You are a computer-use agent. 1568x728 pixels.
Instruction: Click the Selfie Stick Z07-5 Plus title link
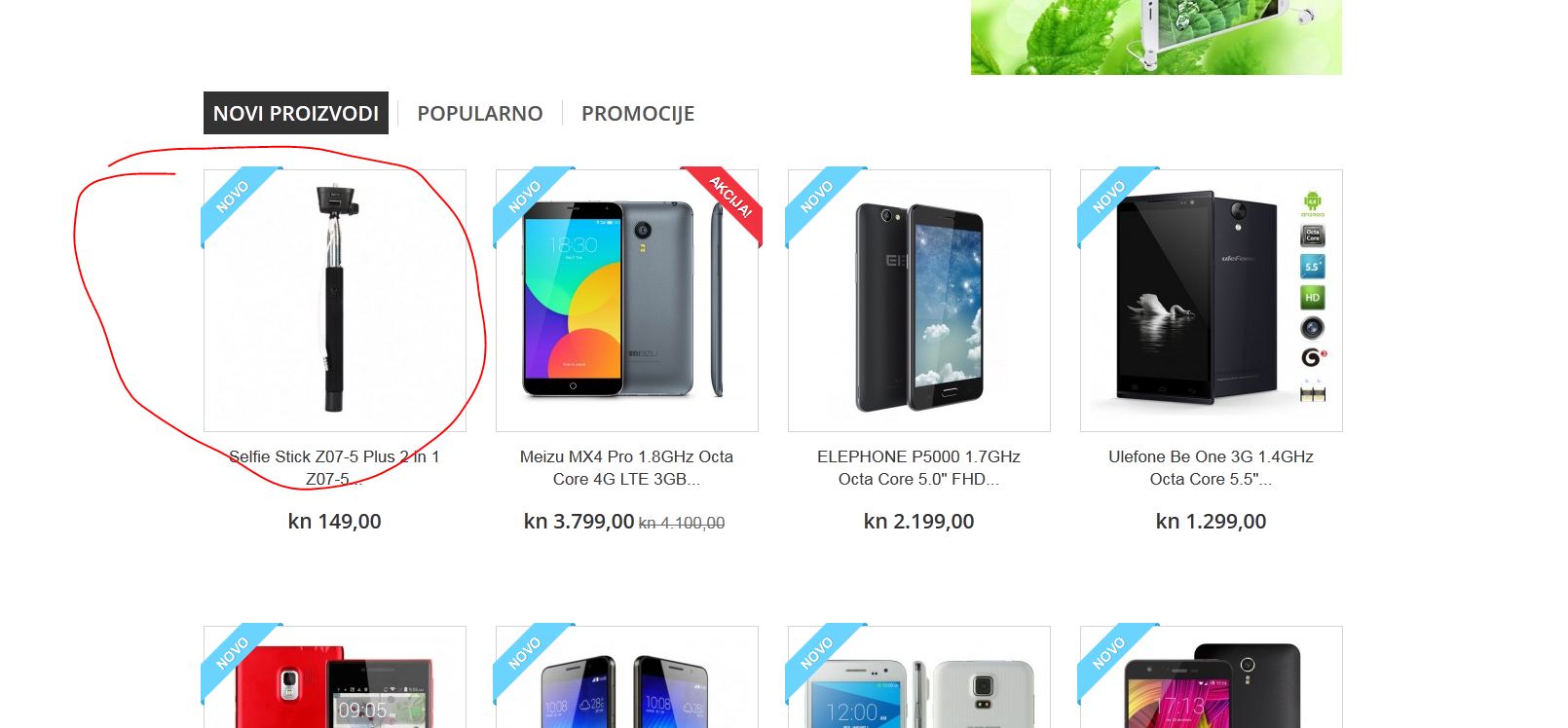(334, 468)
